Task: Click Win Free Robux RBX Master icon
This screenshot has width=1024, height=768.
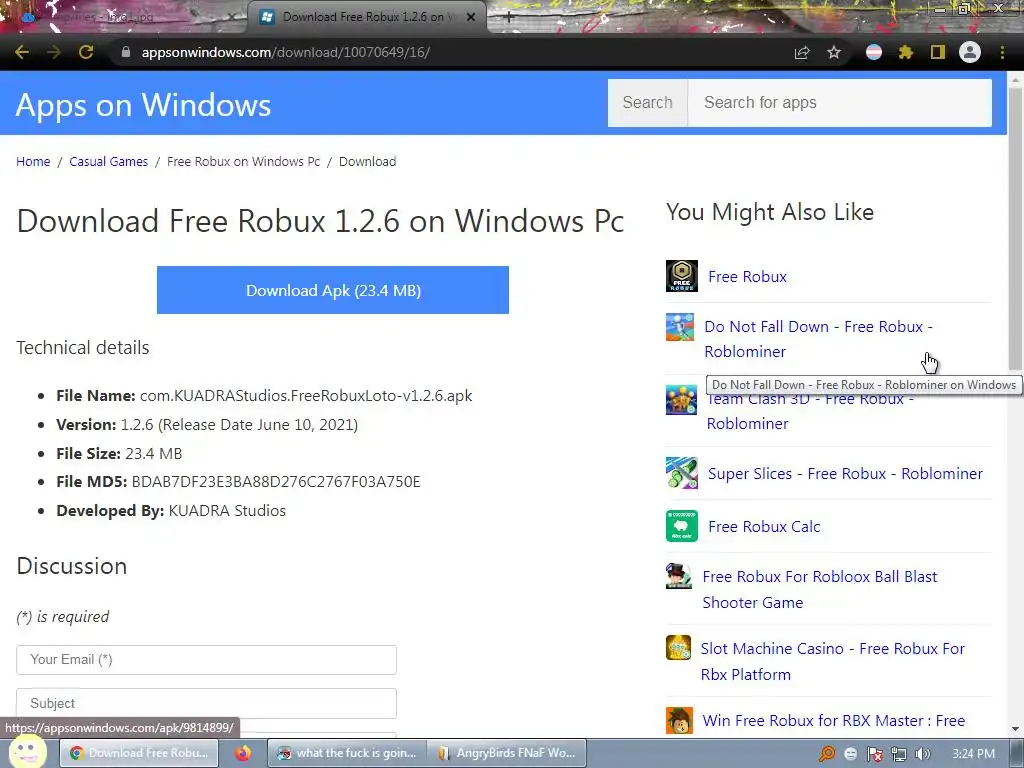Action: (679, 720)
